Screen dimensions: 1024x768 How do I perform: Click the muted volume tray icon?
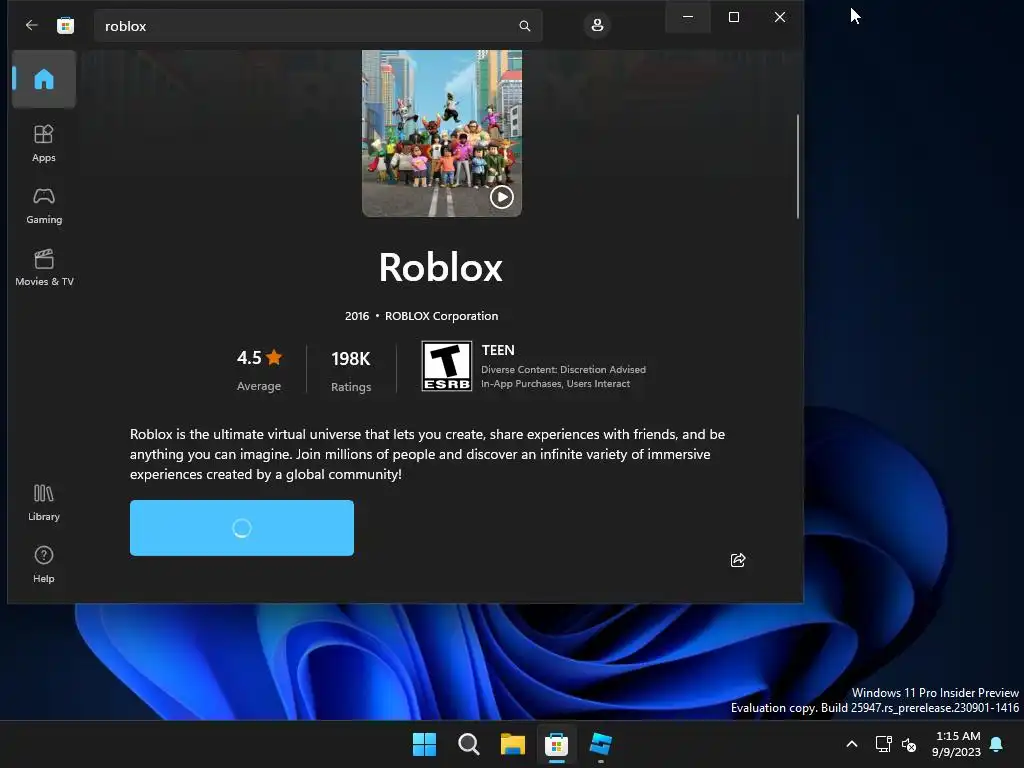coord(908,744)
